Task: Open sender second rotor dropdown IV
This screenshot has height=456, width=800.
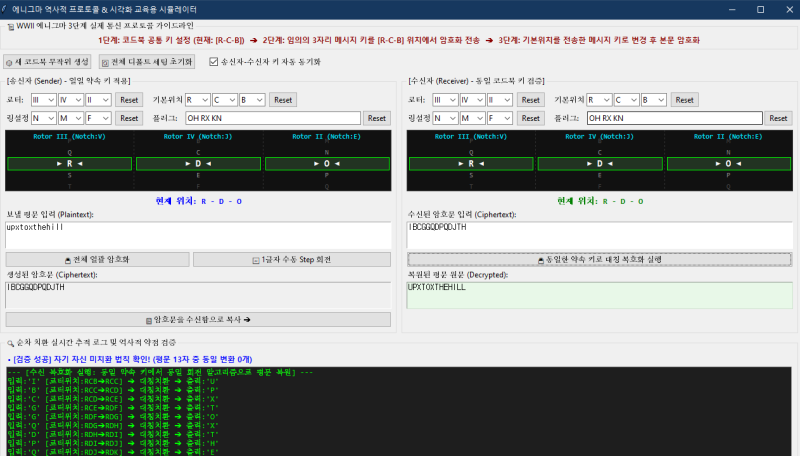Action: 70,100
